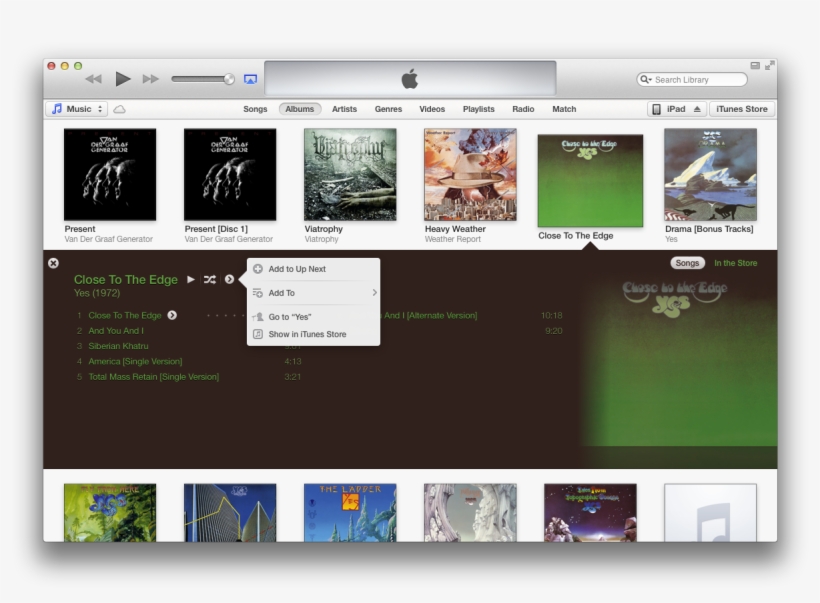Switch to the Songs tab
820x603 pixels.
coord(255,109)
